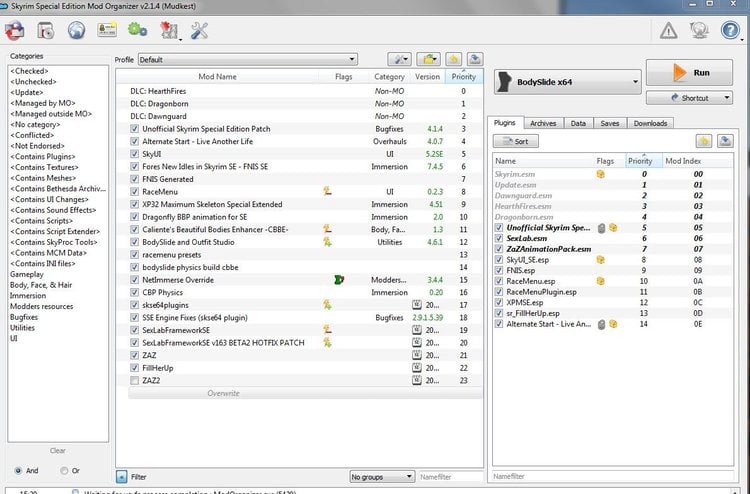Click the Overwrite row
Viewport: 750px width, 494px height.
(305, 393)
